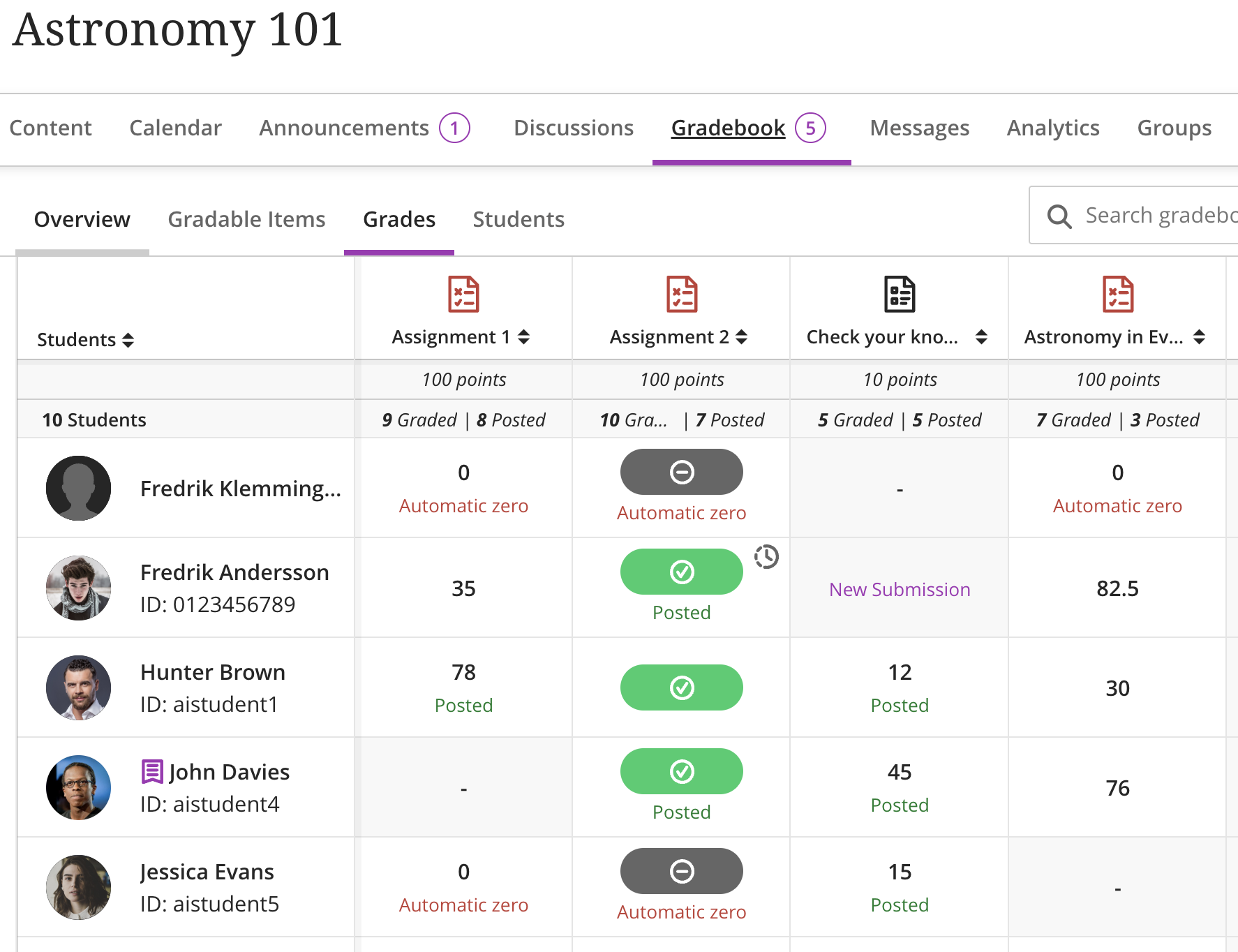Click Hunter Brown's profile avatar
This screenshot has height=952, width=1238.
point(78,687)
